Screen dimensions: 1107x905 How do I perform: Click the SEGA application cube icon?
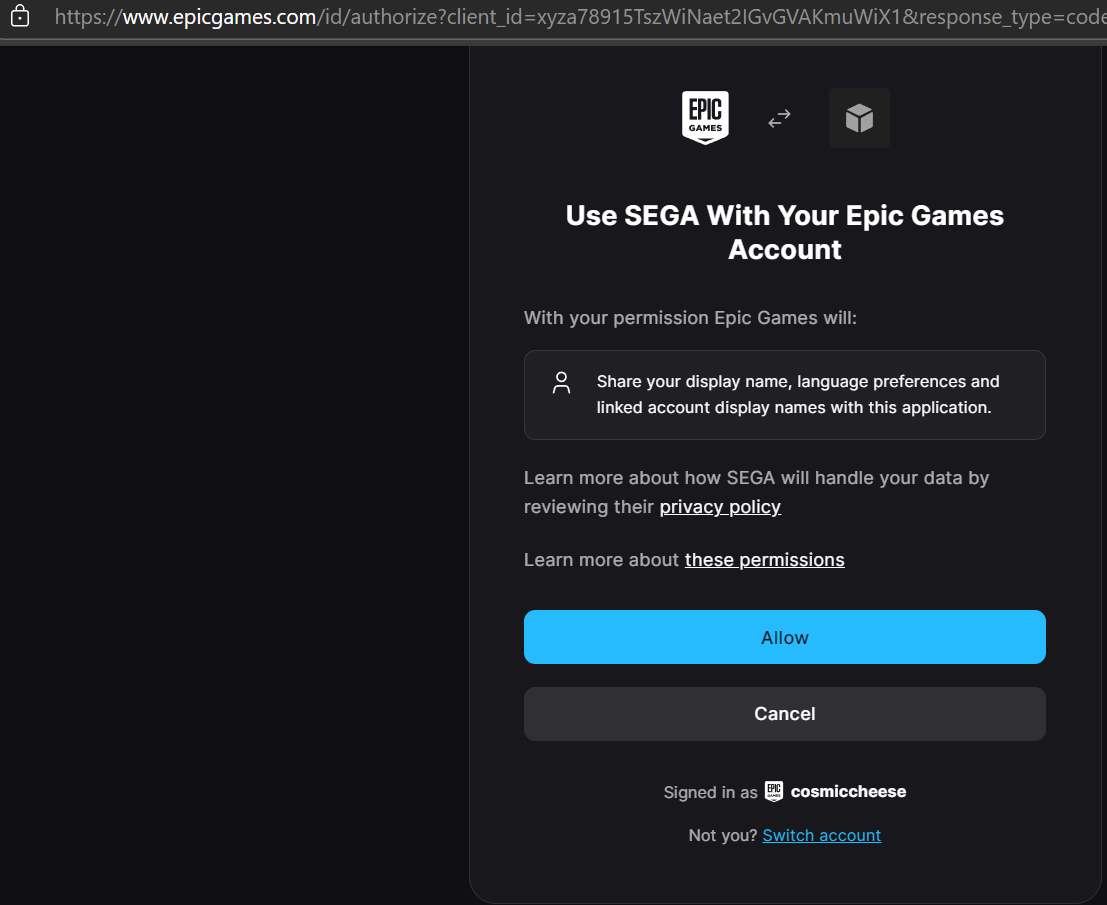tap(859, 118)
